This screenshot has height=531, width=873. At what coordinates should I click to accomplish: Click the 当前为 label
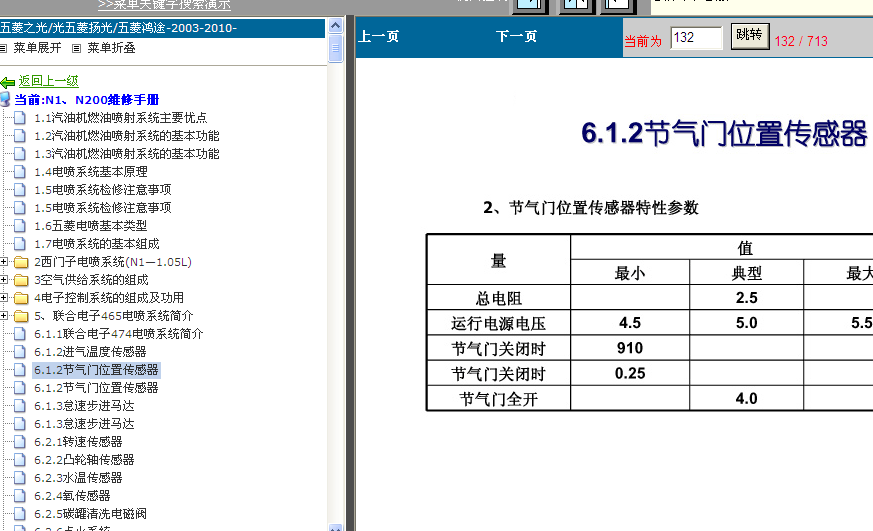click(643, 41)
